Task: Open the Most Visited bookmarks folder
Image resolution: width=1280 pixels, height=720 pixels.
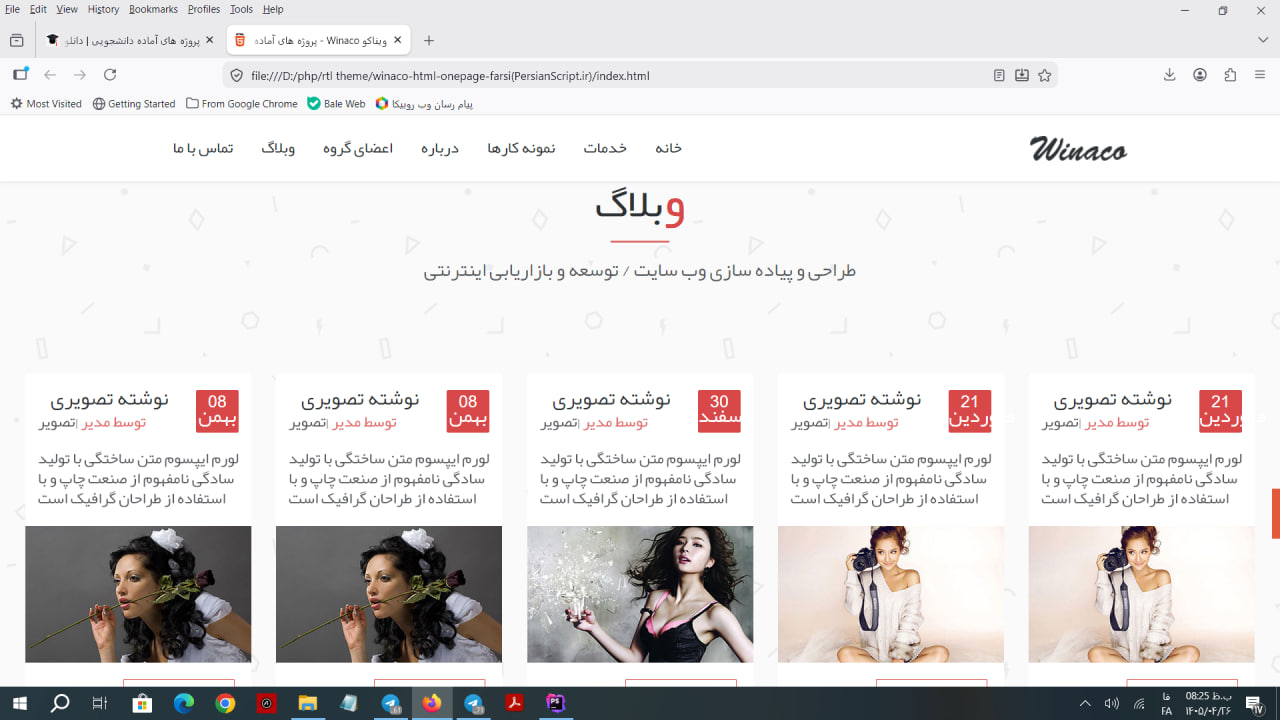Action: tap(46, 104)
